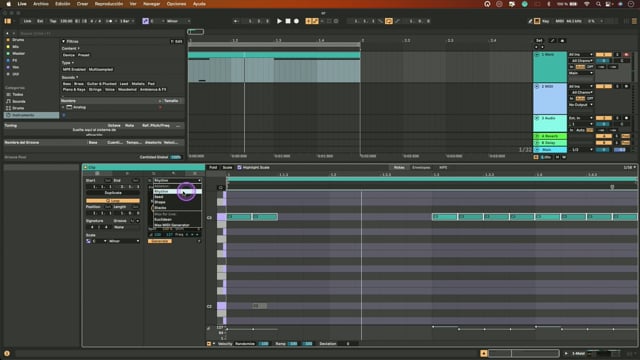
Task: Open the Crear menu
Action: tap(82, 4)
